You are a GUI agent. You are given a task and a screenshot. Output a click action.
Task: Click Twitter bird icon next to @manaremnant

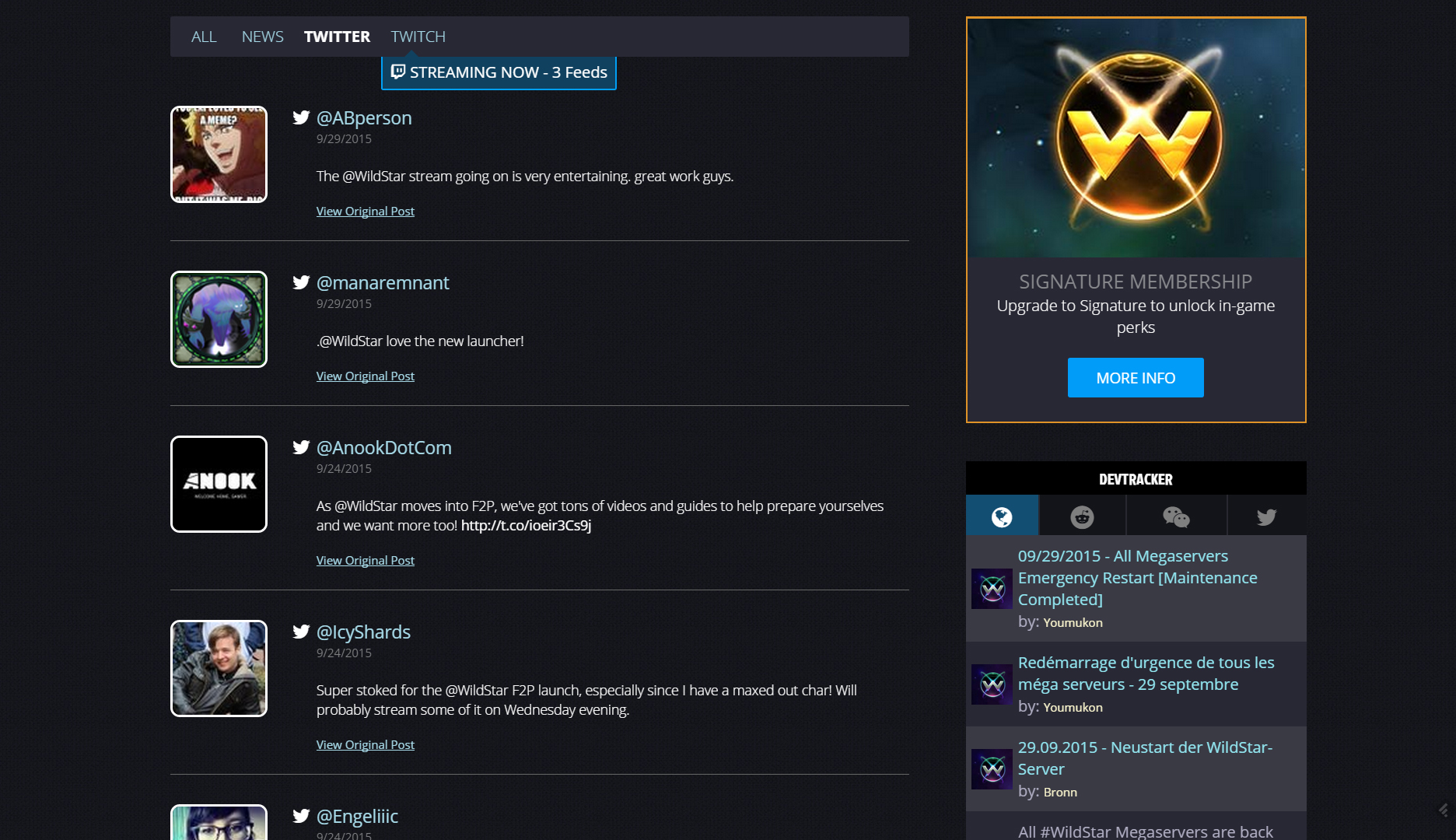pyautogui.click(x=301, y=282)
